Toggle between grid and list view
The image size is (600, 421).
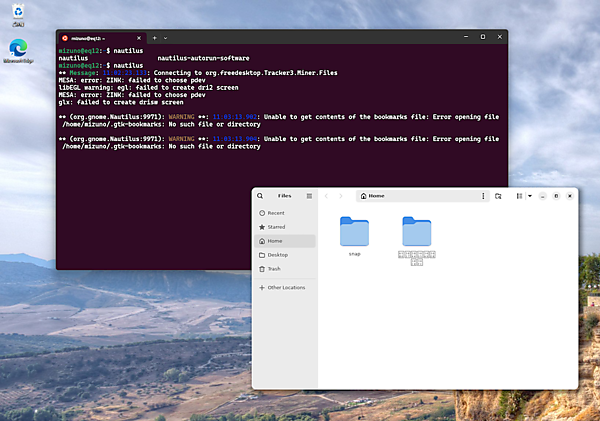(518, 196)
